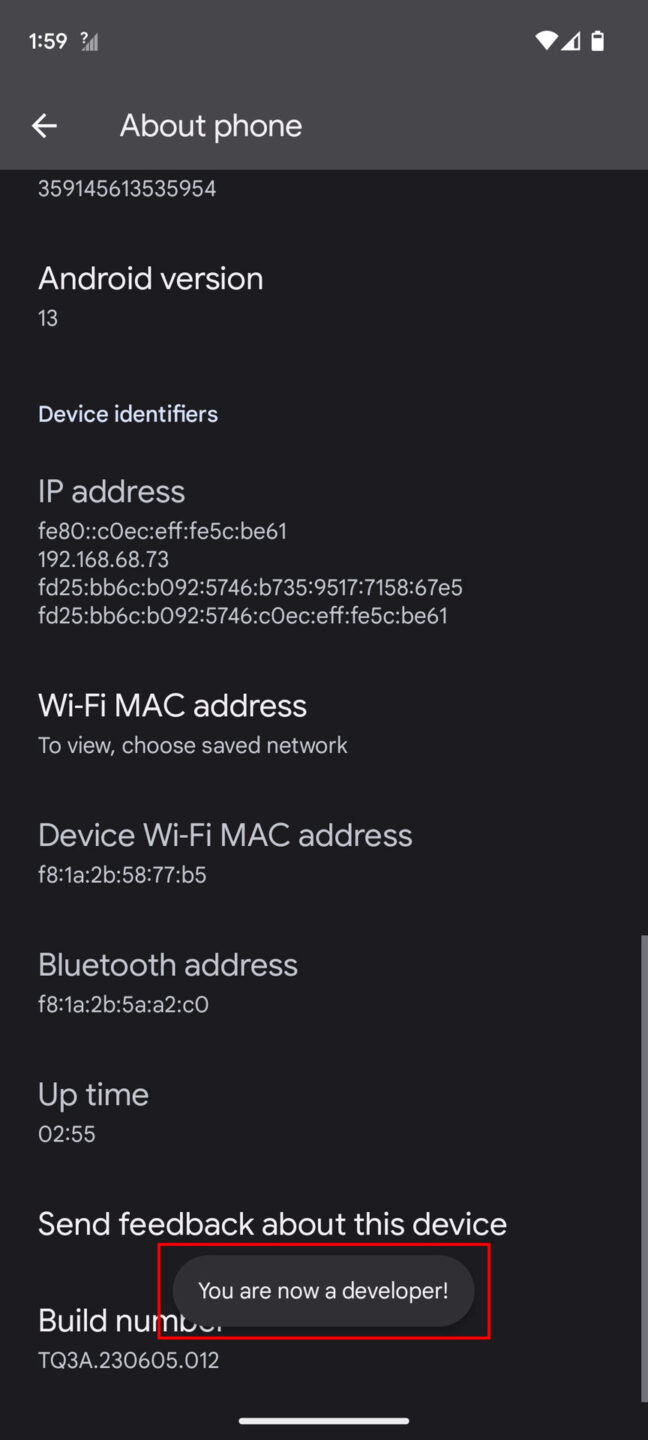This screenshot has height=1440, width=648.
Task: Select the Bluetooth address entry
Action: pos(167,982)
